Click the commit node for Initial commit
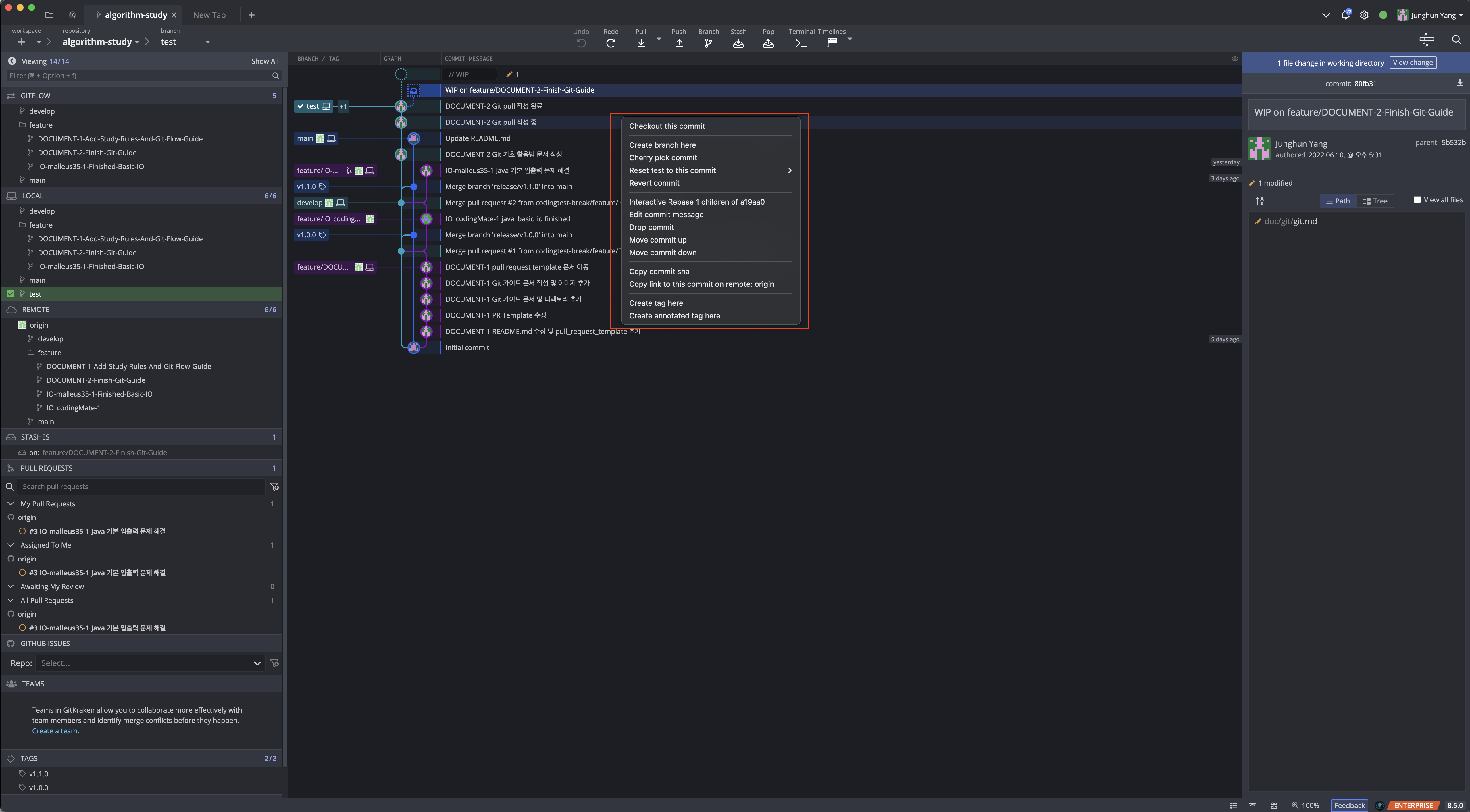This screenshot has height=812, width=1470. click(x=414, y=347)
